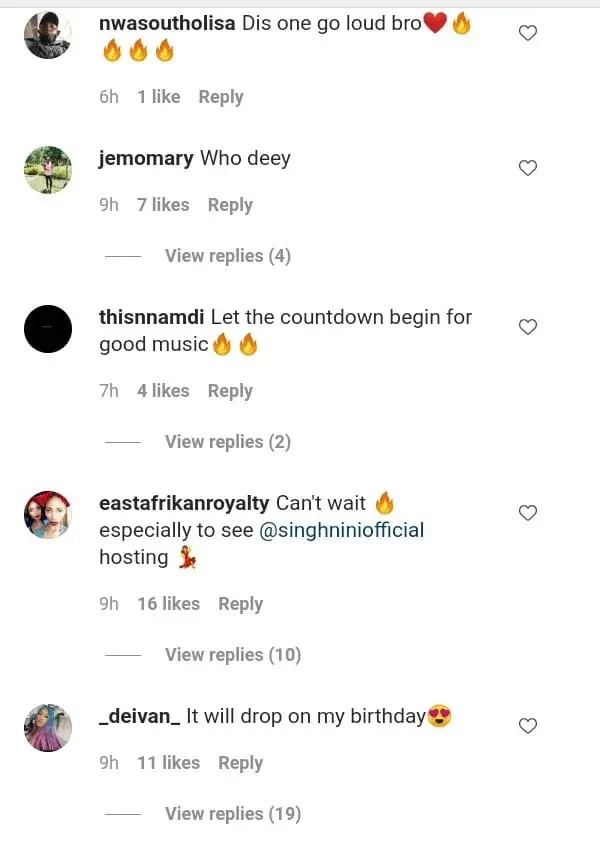Screen dimensions: 600x858
Task: Open the eastafrikanroyalty username link
Action: [183, 504]
